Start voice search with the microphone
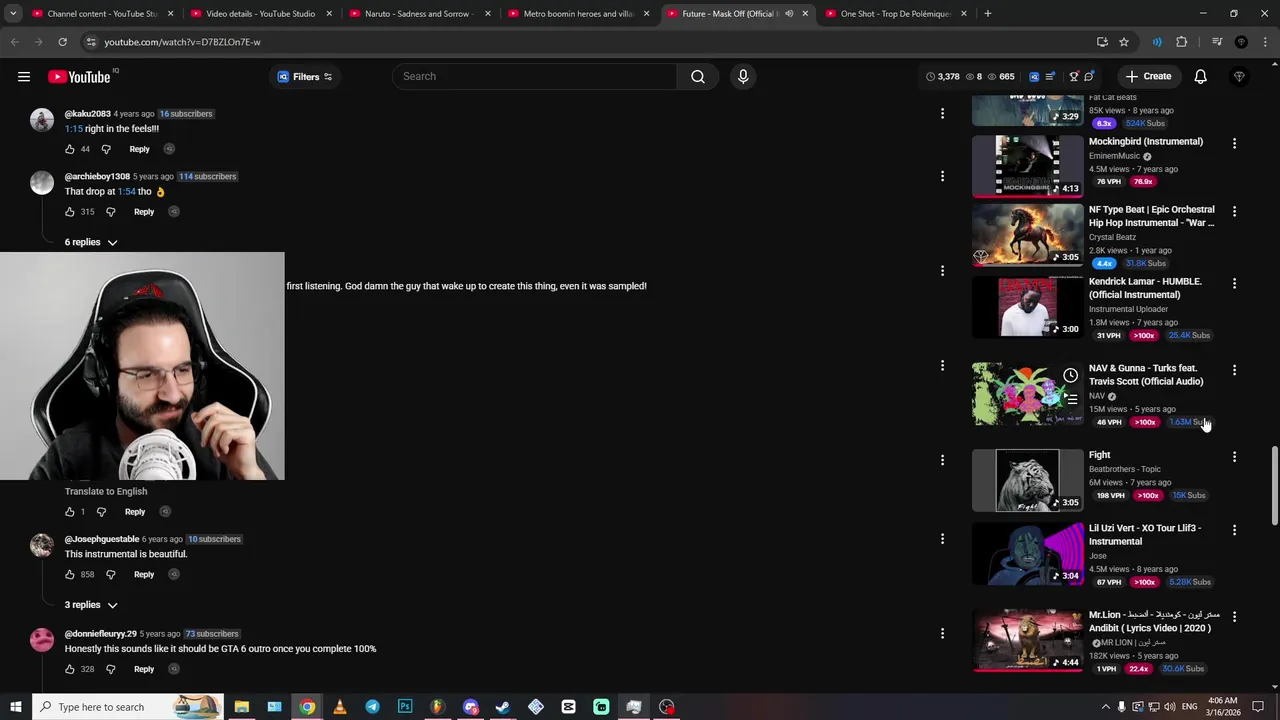The image size is (1280, 720). [x=743, y=76]
